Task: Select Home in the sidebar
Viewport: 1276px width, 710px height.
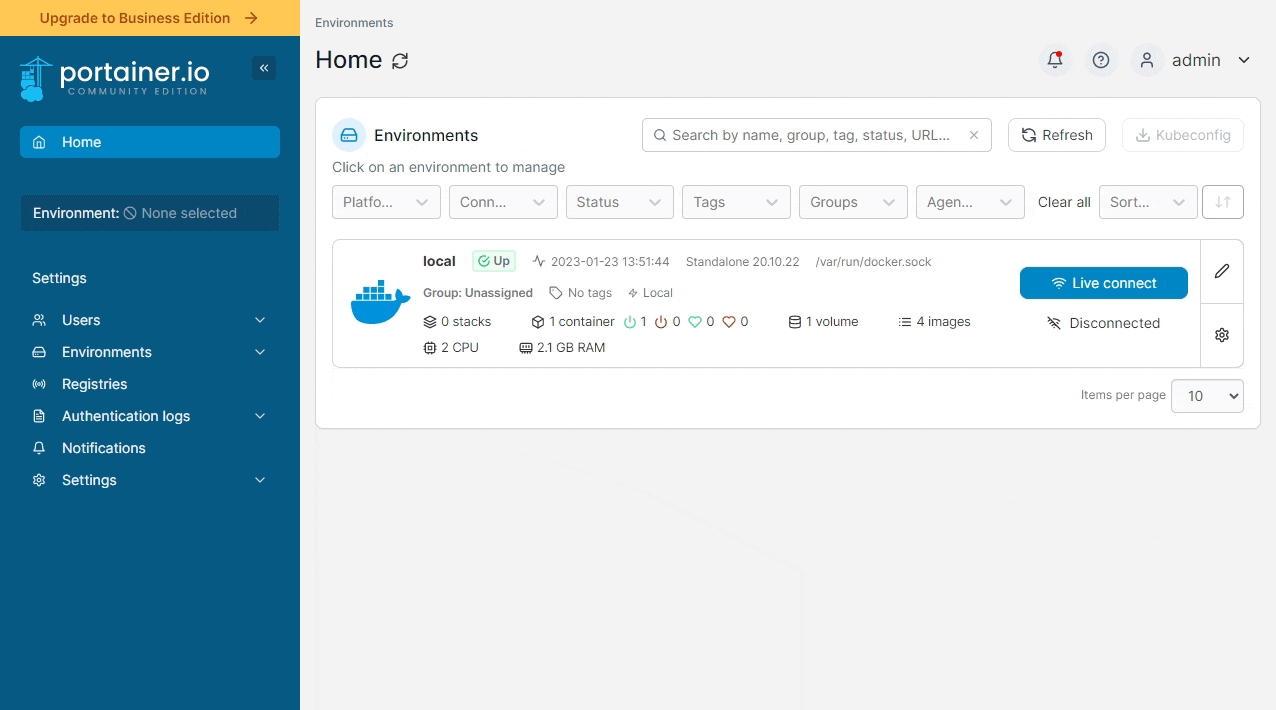Action: pyautogui.click(x=82, y=142)
